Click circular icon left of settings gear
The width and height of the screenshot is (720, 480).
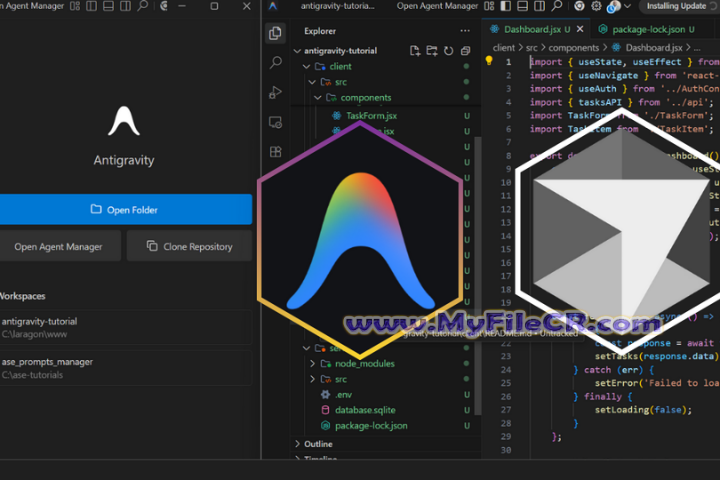point(579,6)
